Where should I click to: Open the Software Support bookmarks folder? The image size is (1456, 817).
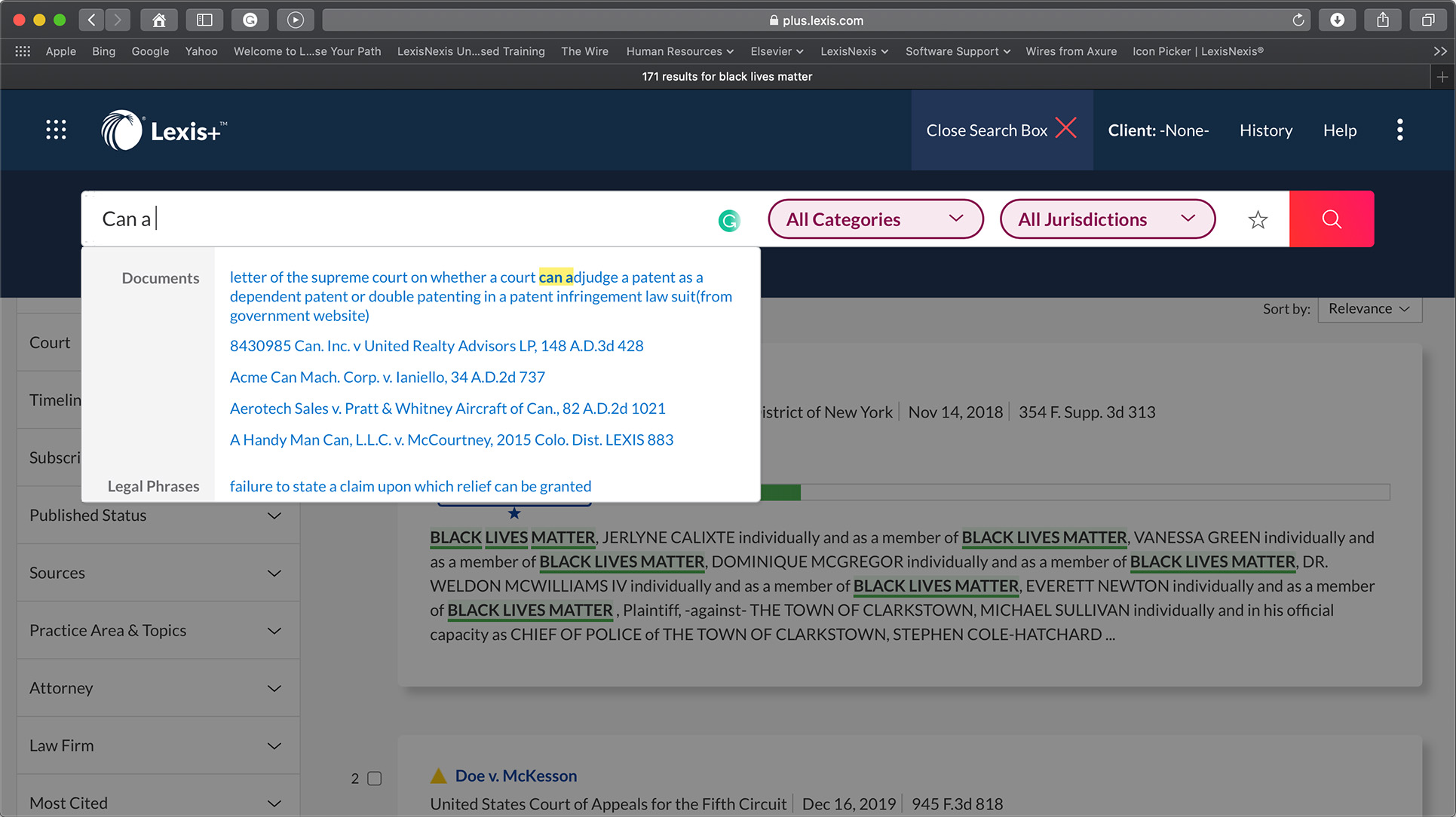pos(958,51)
